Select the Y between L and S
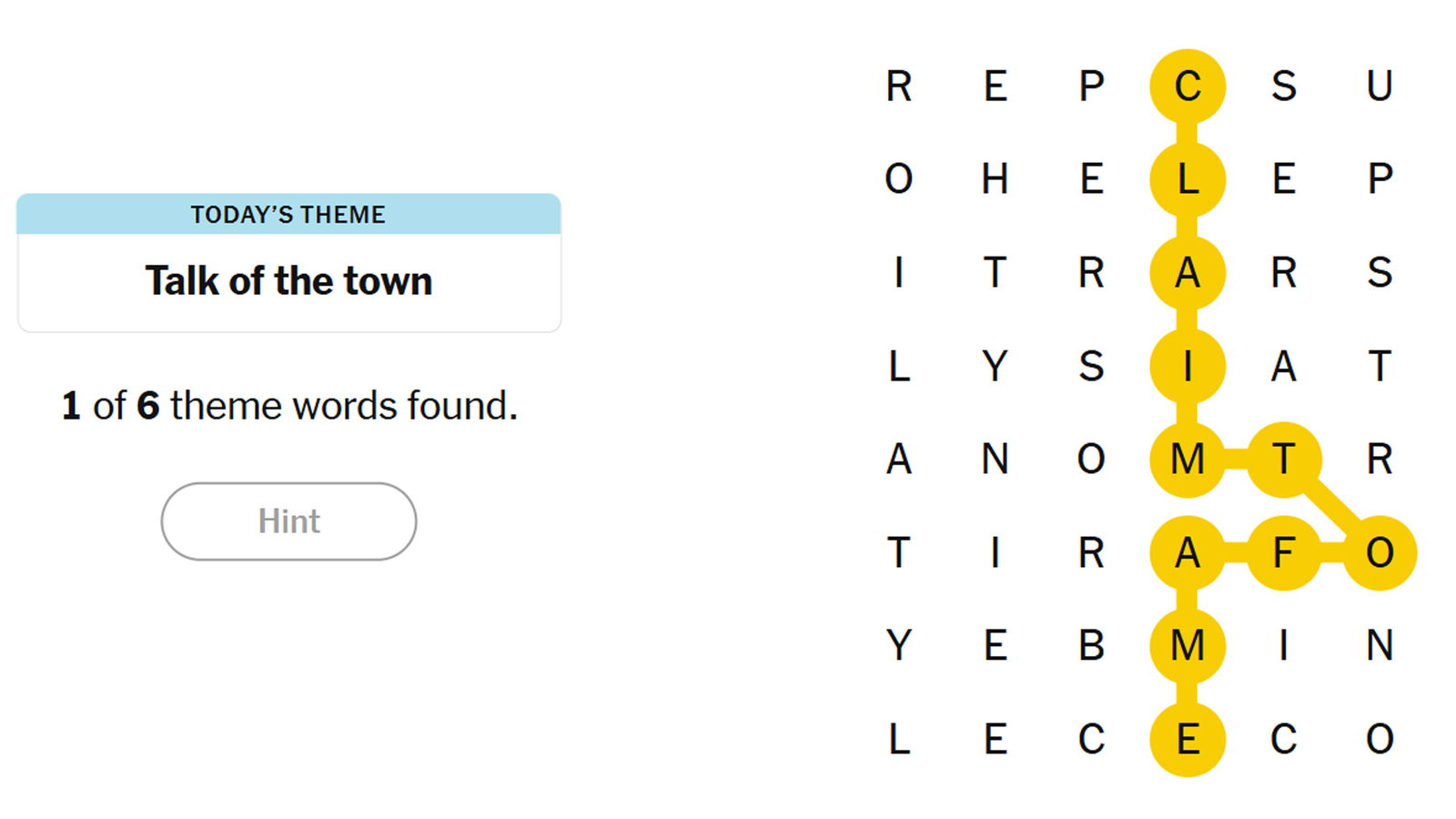 (x=995, y=366)
